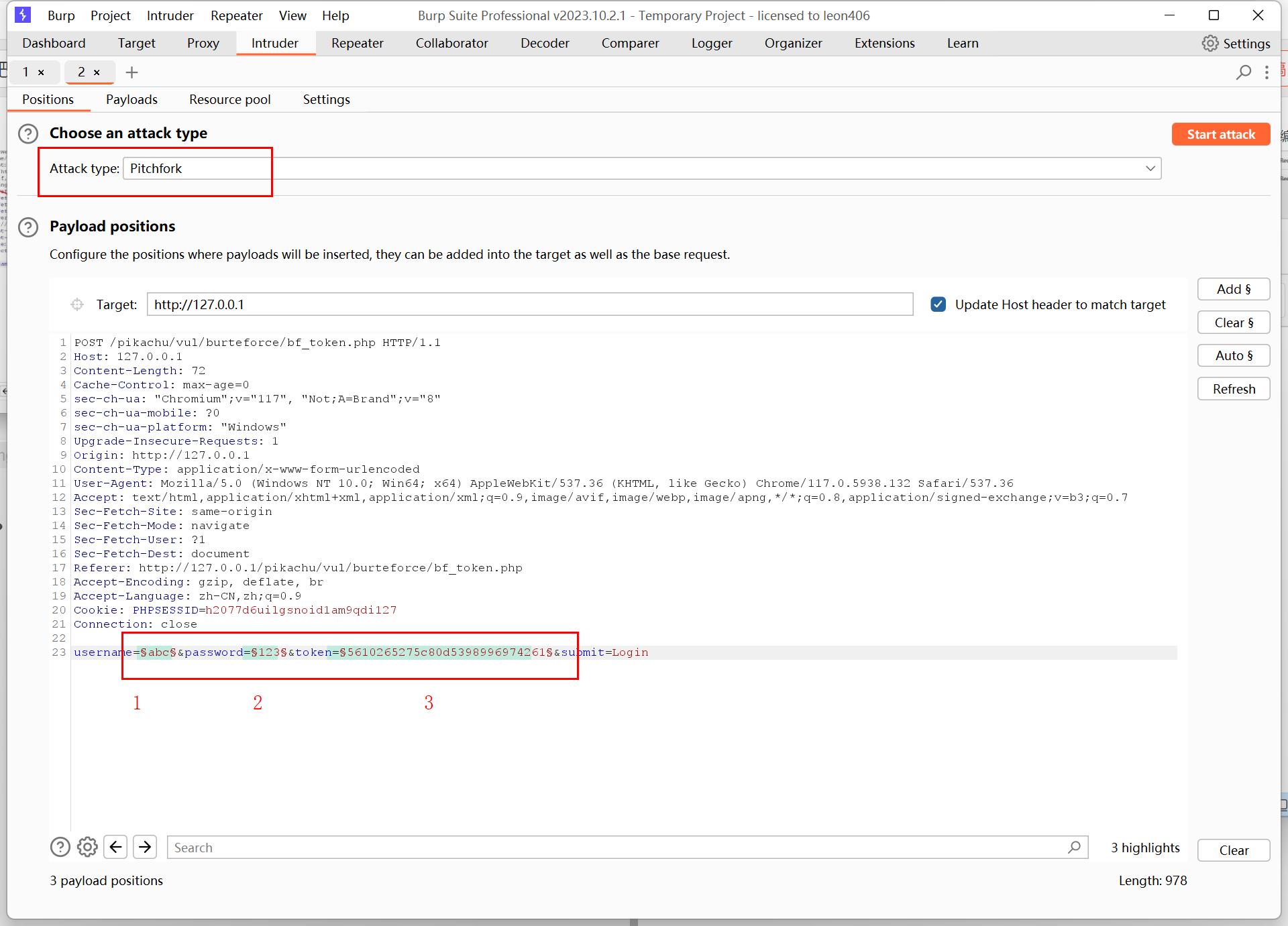
Task: Open help for Choose an attack type
Action: point(28,133)
